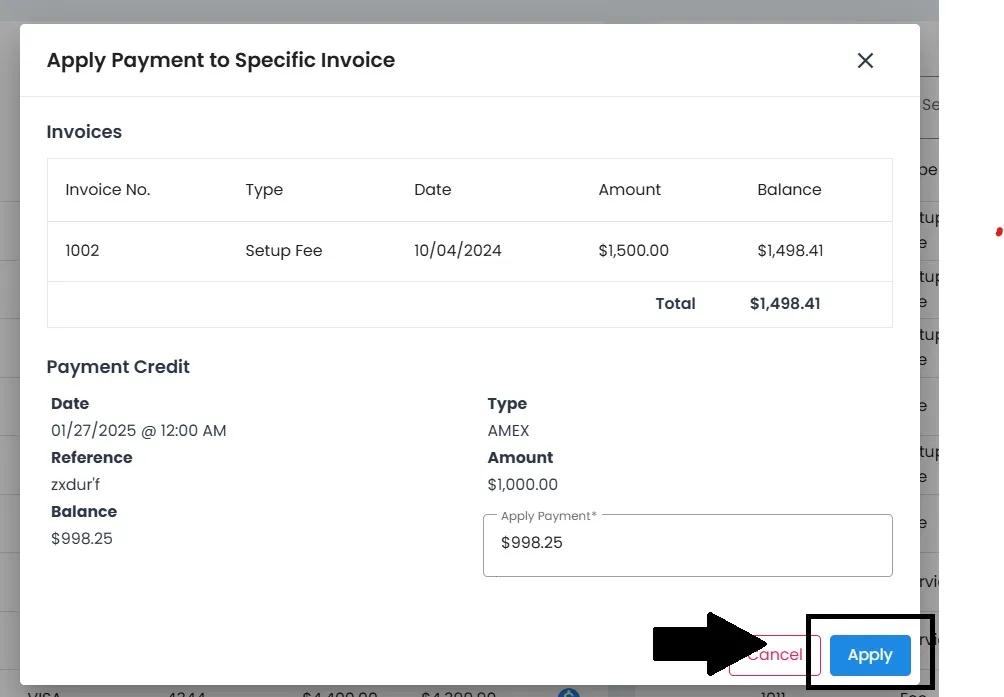Select invoice number 1002 in the table
The width and height of the screenshot is (1004, 697).
83,251
